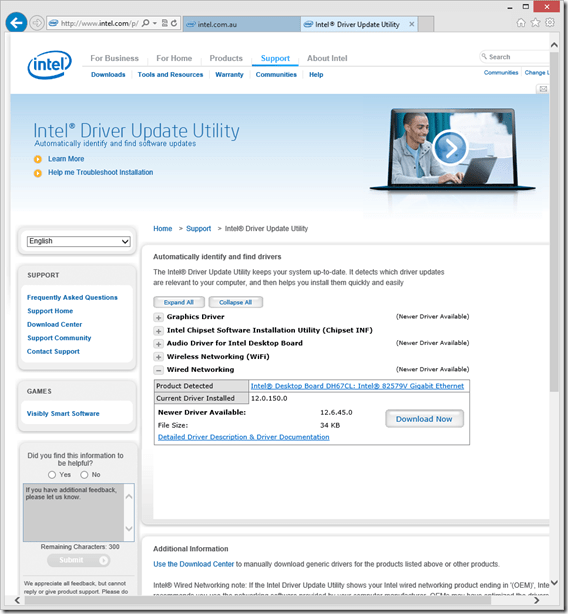Open the Support menu
568x614 pixels.
tap(275, 58)
